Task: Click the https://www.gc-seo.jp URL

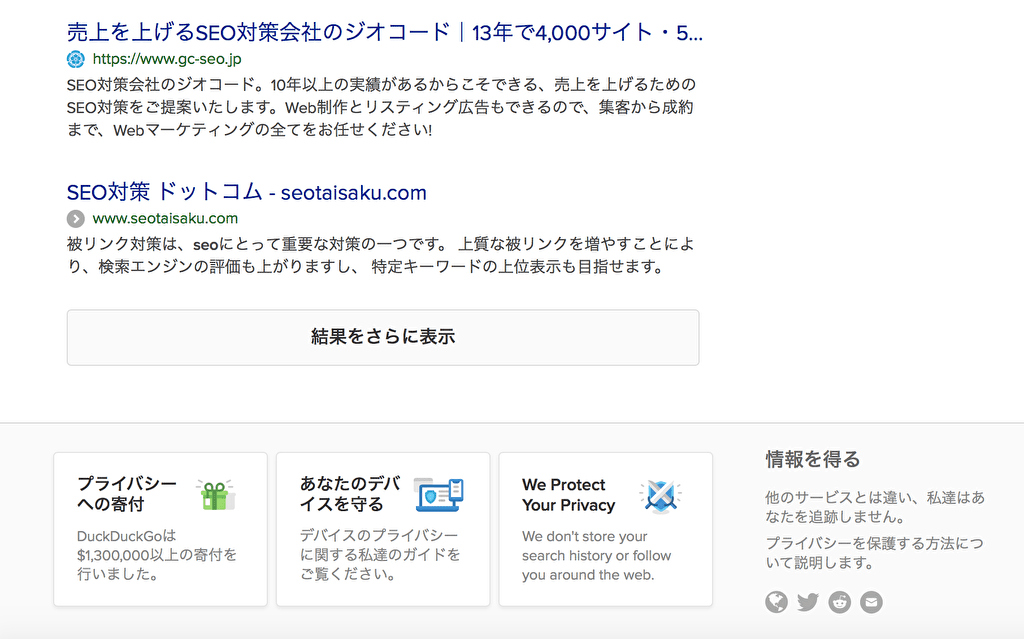Action: (167, 59)
